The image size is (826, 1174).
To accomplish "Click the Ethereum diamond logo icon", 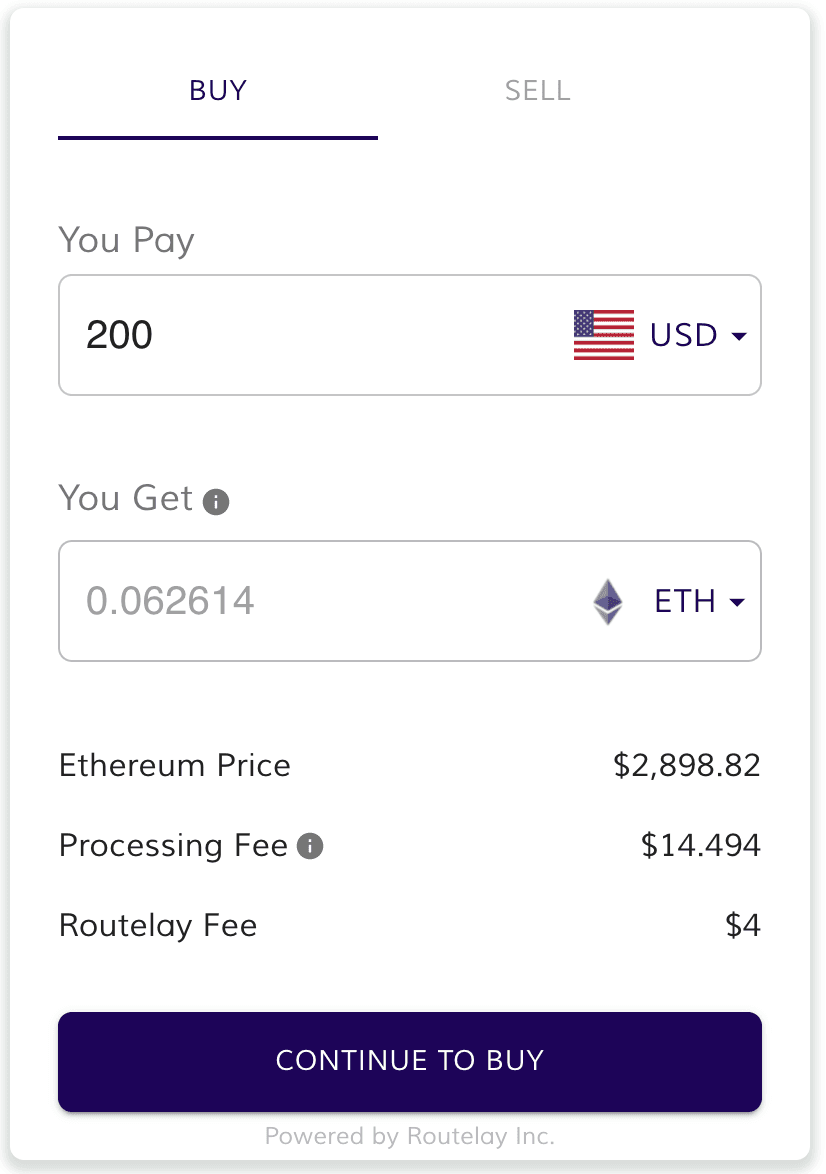I will click(607, 602).
